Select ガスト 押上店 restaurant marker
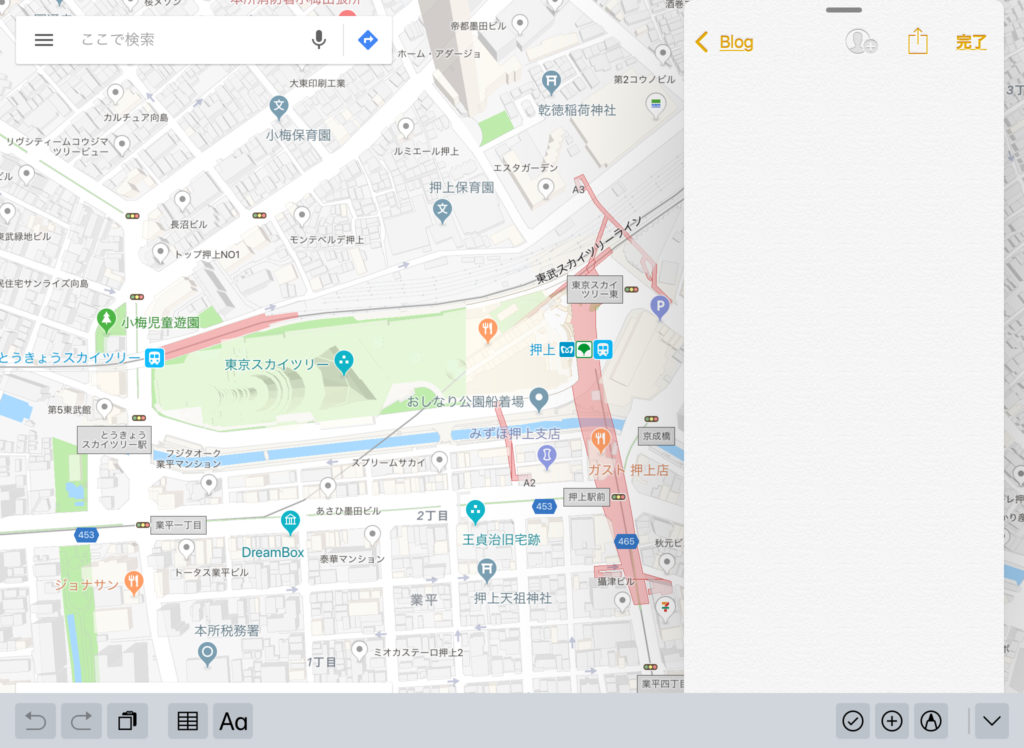Viewport: 1024px width, 748px height. pyautogui.click(x=600, y=440)
